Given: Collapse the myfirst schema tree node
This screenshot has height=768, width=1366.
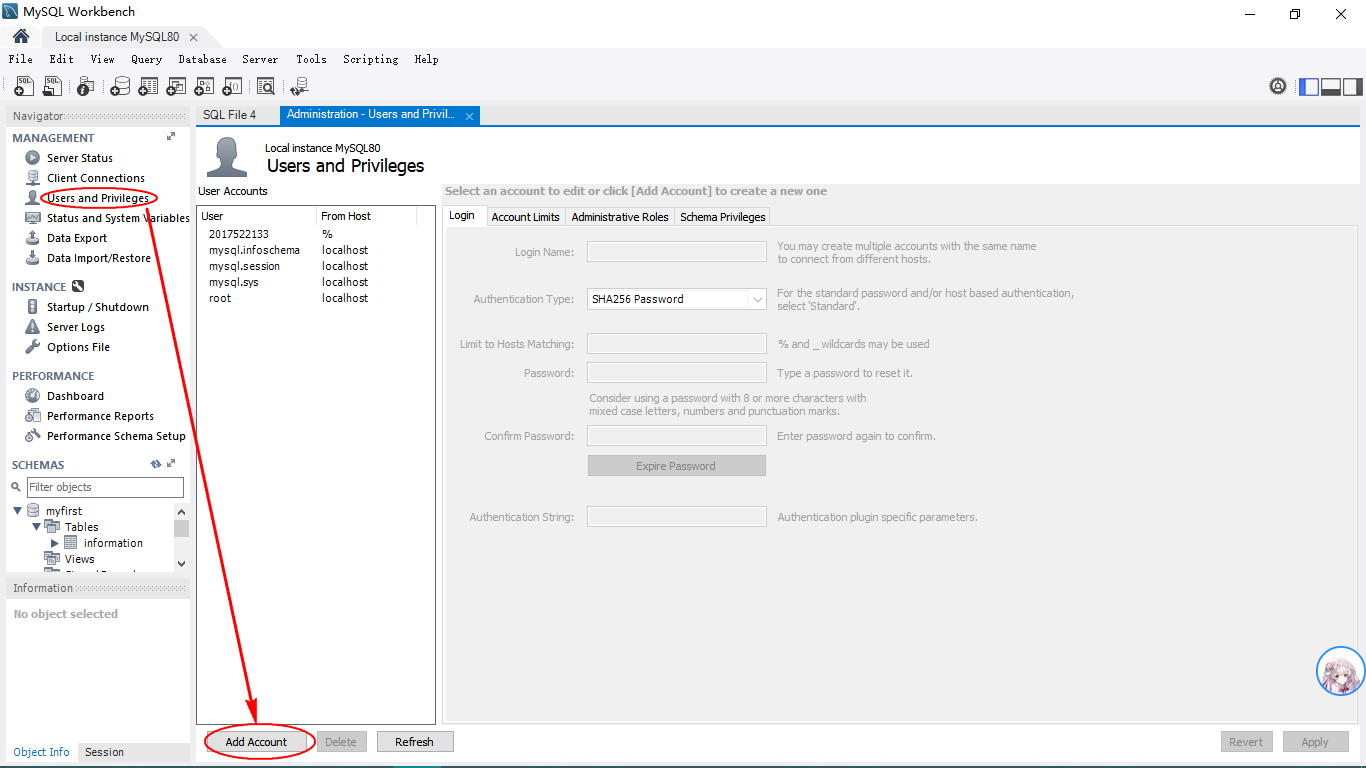Looking at the screenshot, I should click(17, 511).
